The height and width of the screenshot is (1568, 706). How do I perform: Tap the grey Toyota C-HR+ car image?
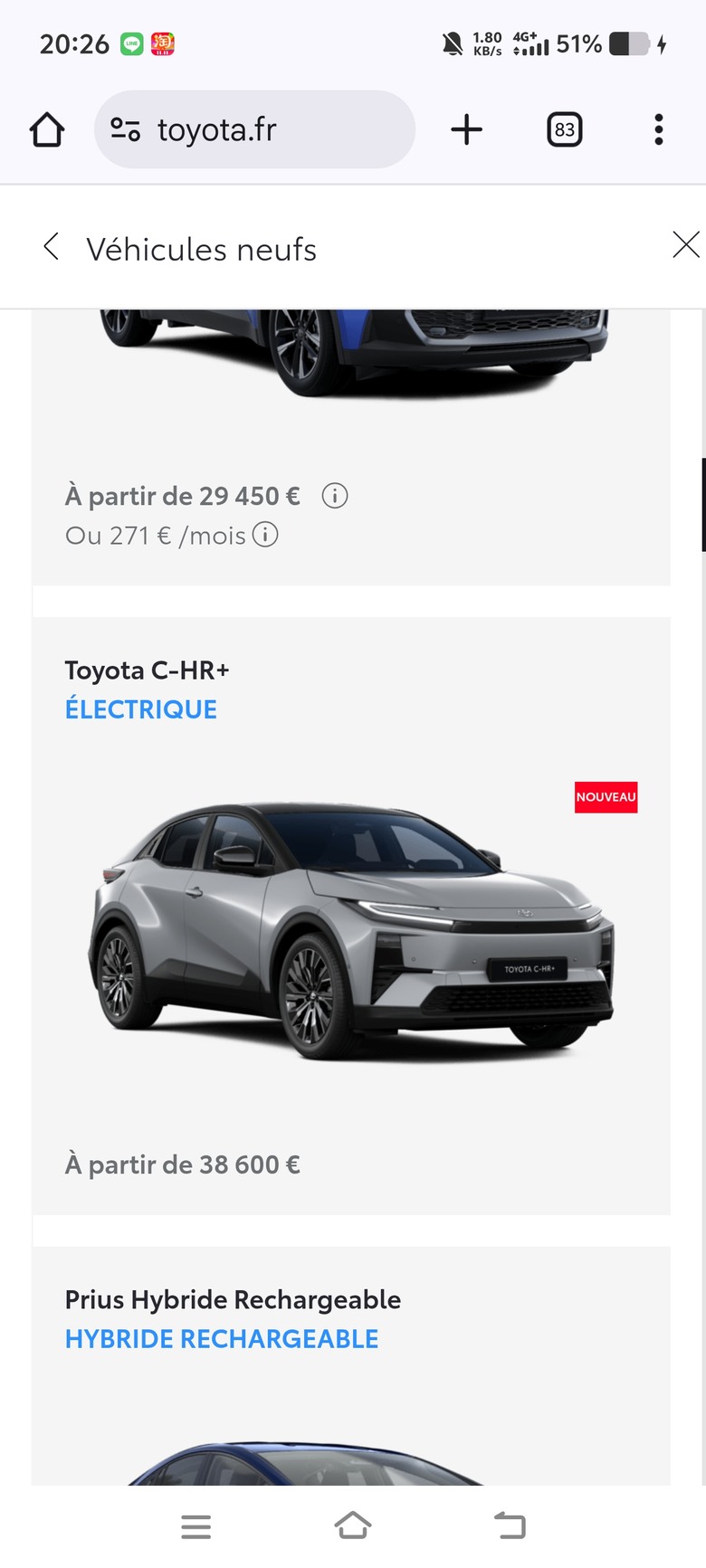[x=351, y=930]
